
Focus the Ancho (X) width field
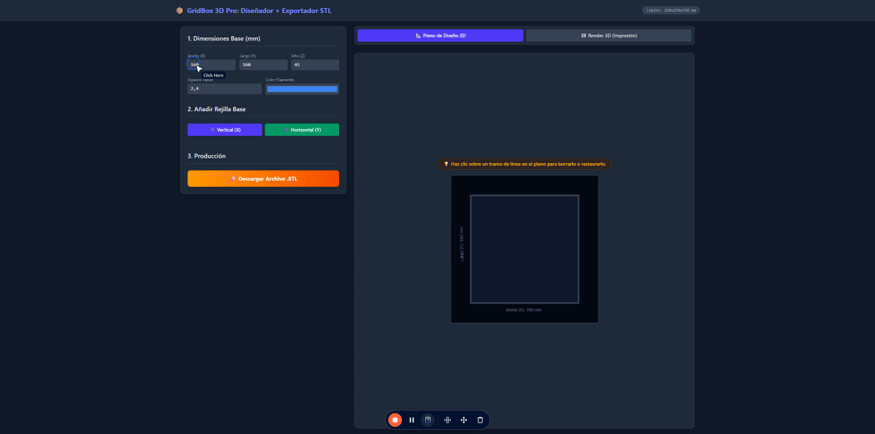click(x=211, y=65)
